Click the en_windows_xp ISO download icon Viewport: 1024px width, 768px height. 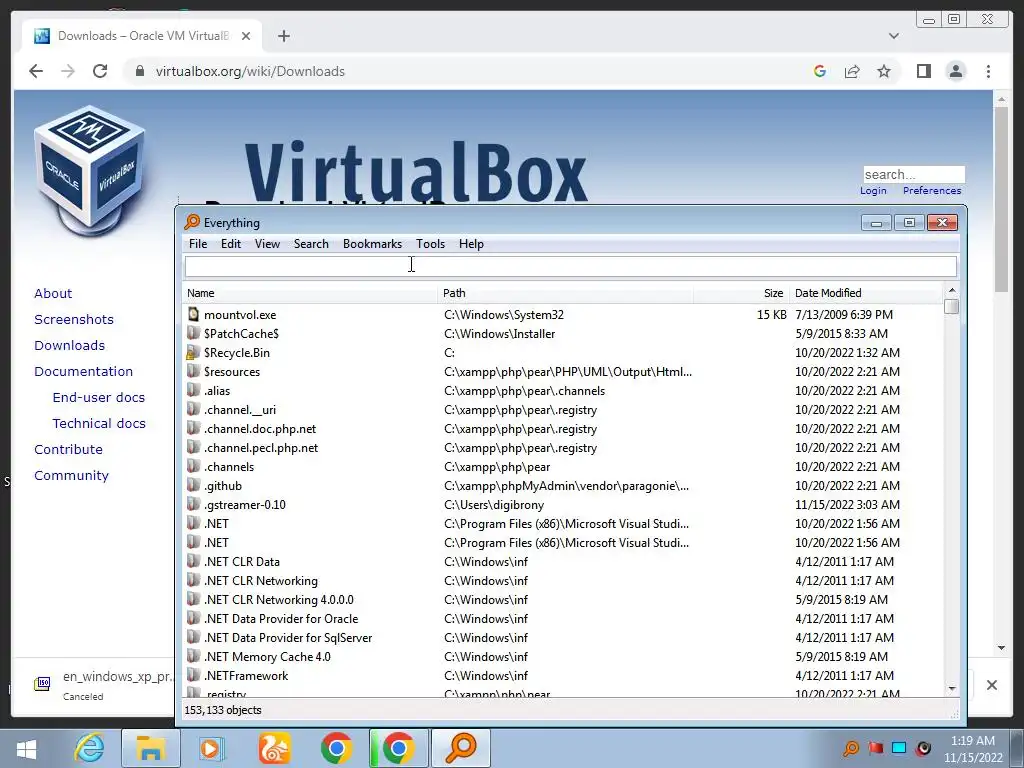pos(42,684)
